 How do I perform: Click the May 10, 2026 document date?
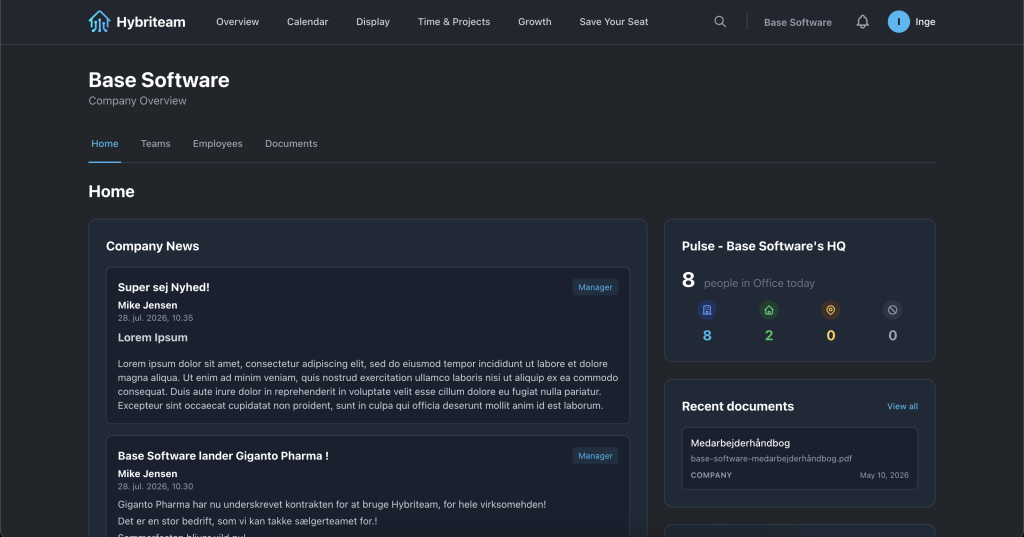pyautogui.click(x=884, y=476)
